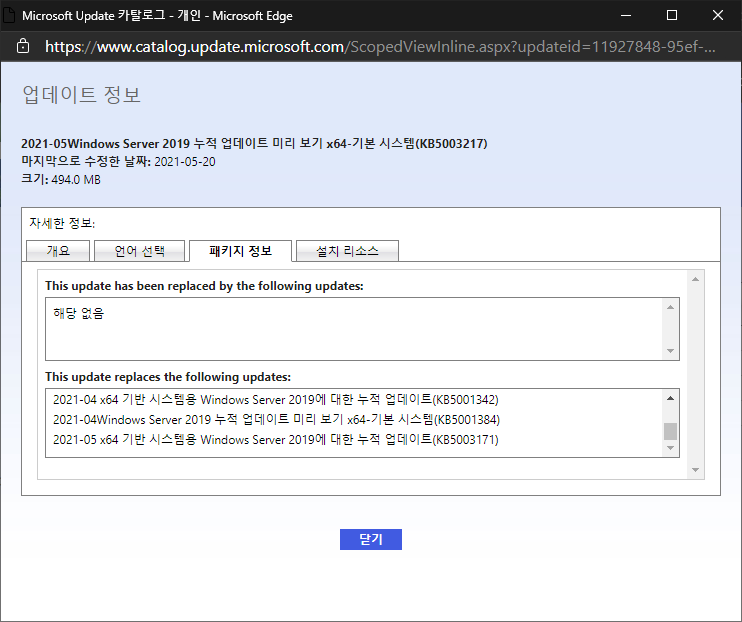Open the 설치 리소스 tab
742x622 pixels.
click(347, 251)
